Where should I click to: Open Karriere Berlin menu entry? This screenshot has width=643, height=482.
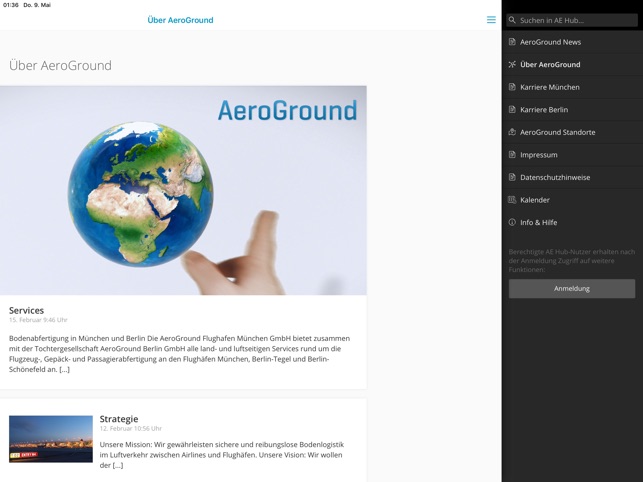point(572,110)
